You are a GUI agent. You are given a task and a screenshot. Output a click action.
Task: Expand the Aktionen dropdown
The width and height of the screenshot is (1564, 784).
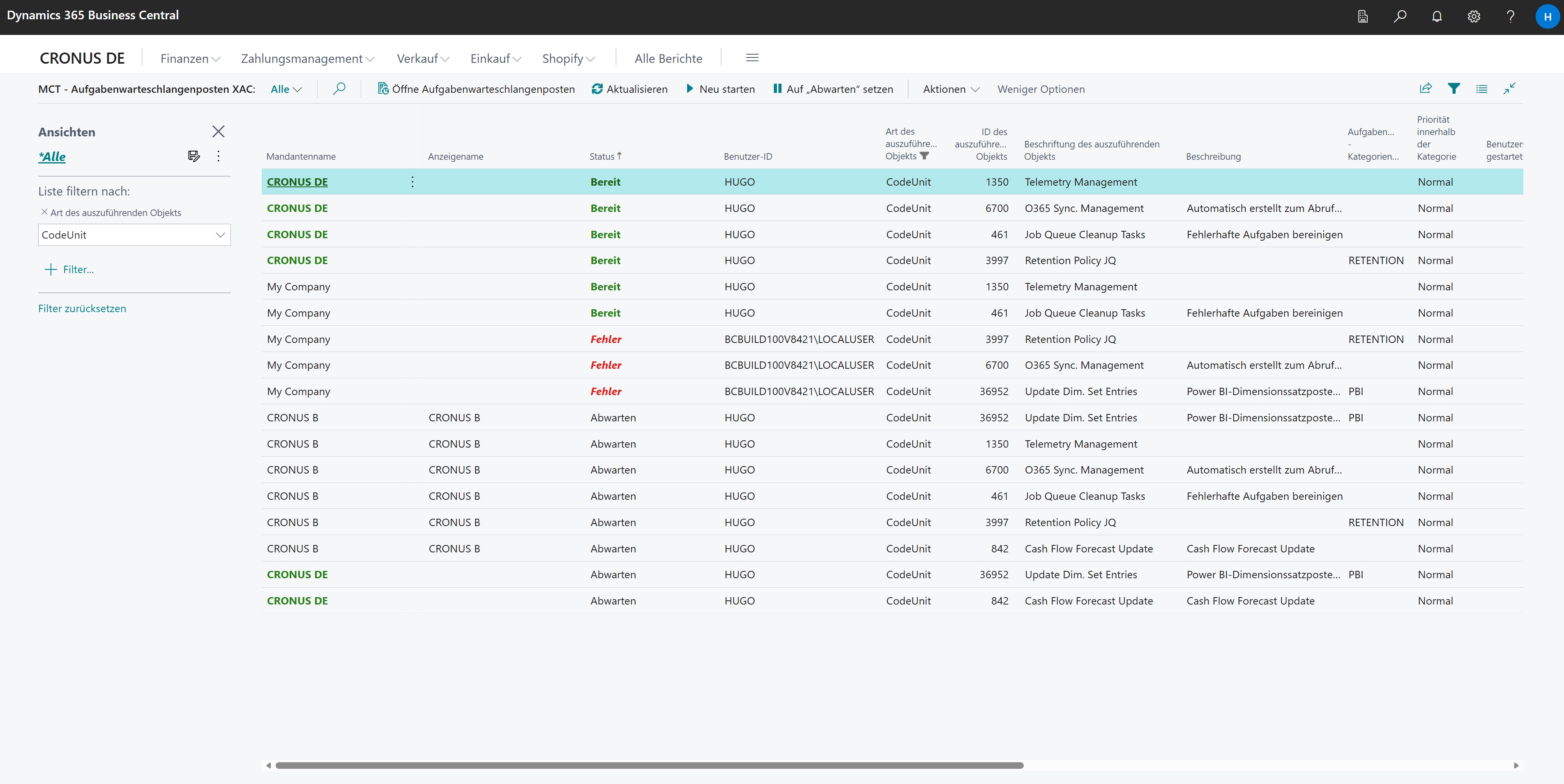[951, 89]
